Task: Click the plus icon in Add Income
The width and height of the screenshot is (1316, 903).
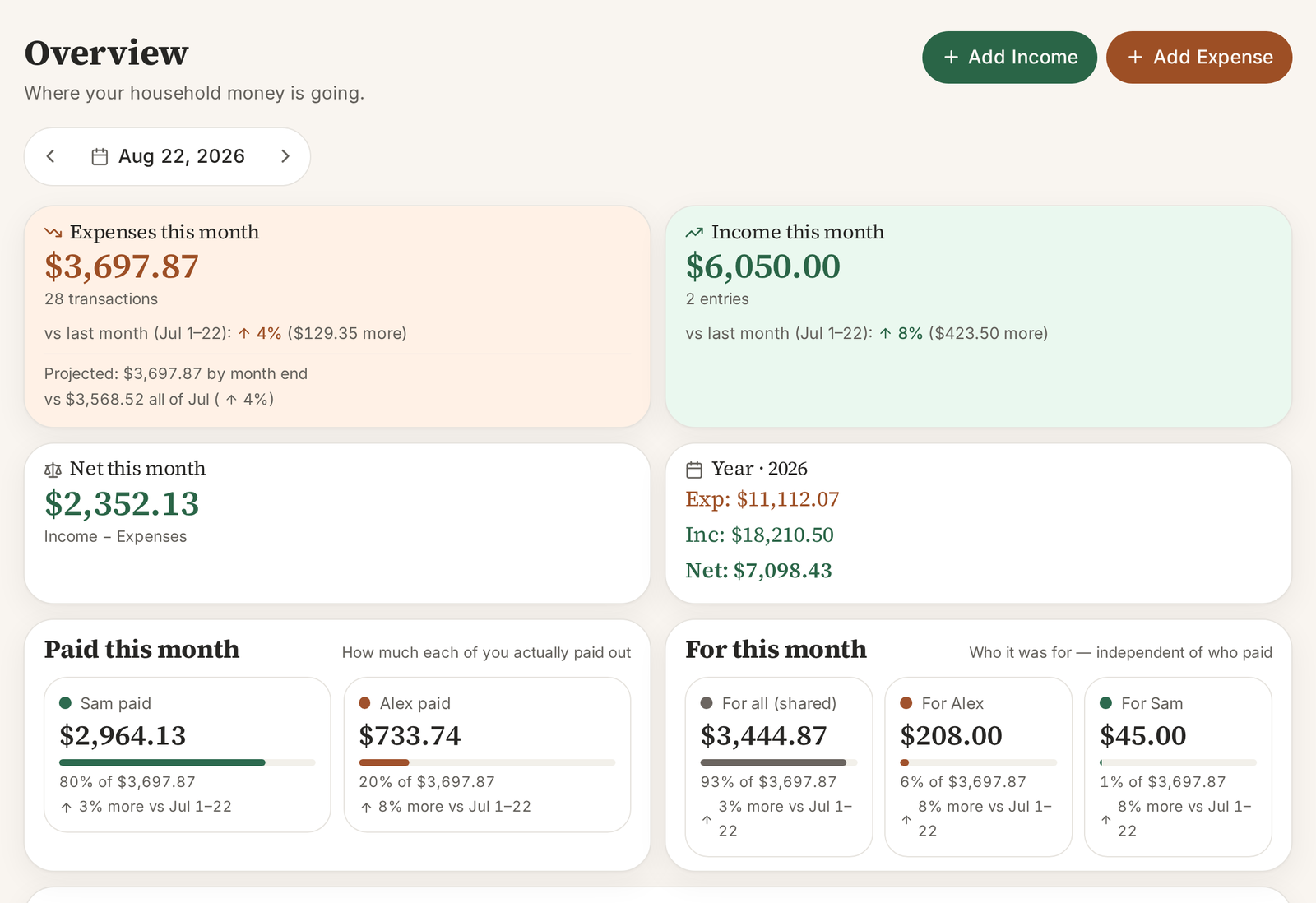Action: (x=951, y=57)
